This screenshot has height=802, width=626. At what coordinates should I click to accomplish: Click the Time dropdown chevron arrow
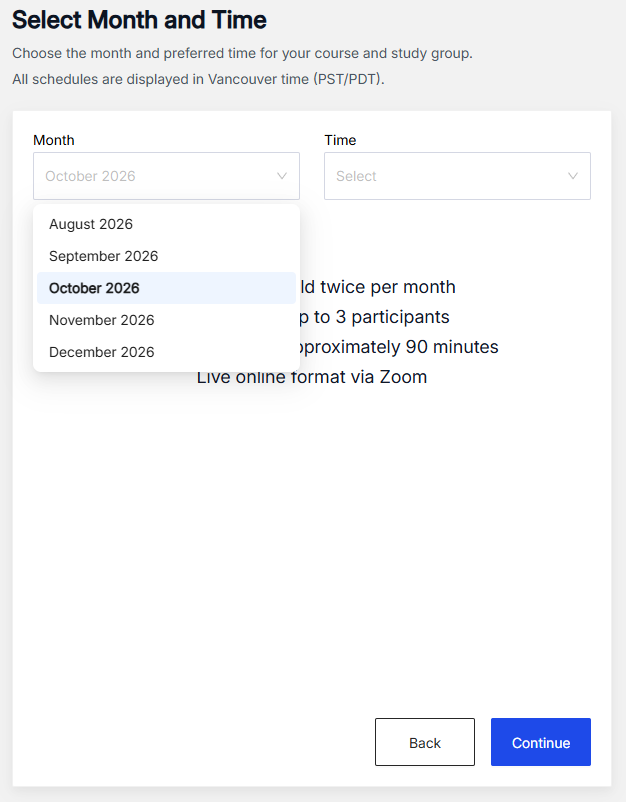pyautogui.click(x=573, y=176)
